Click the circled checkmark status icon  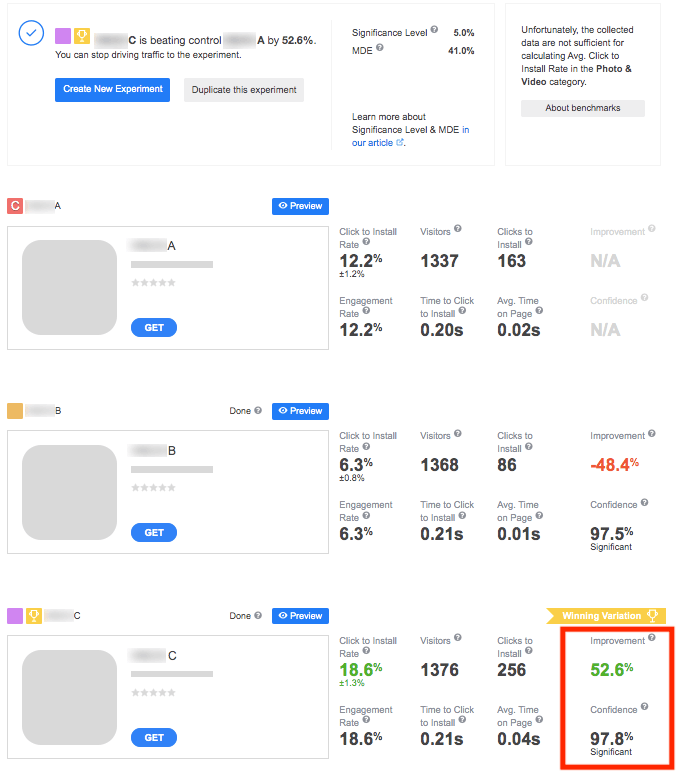[x=31, y=33]
